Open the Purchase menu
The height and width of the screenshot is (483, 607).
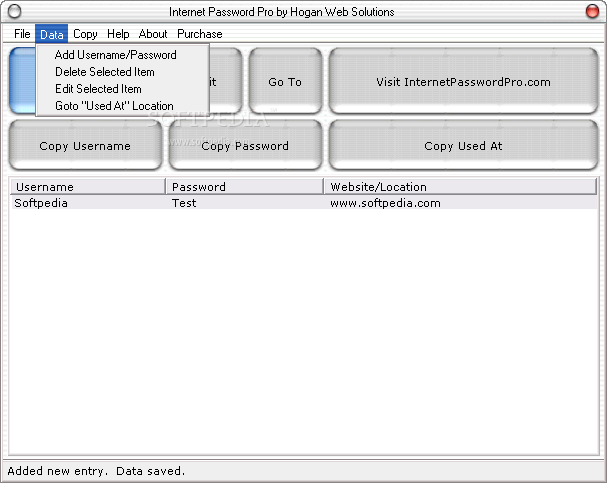200,34
